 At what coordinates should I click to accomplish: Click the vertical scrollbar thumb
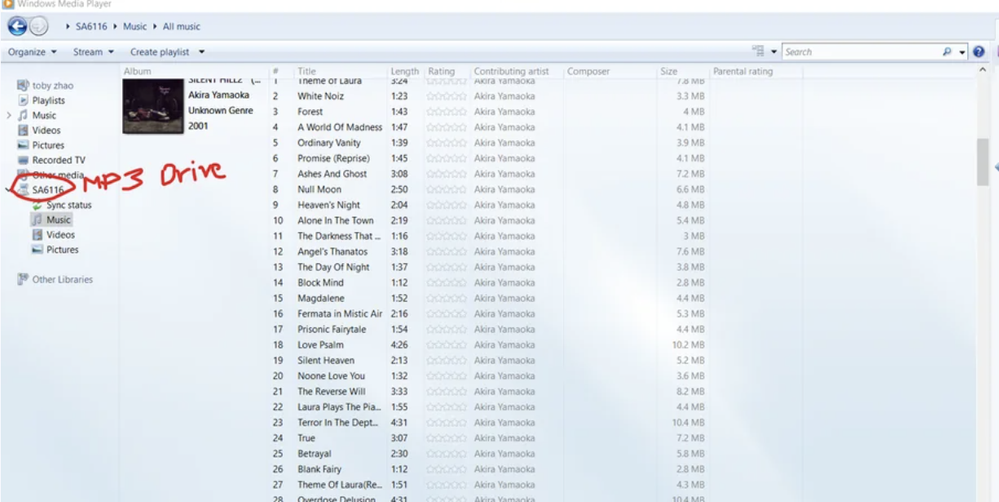[982, 162]
